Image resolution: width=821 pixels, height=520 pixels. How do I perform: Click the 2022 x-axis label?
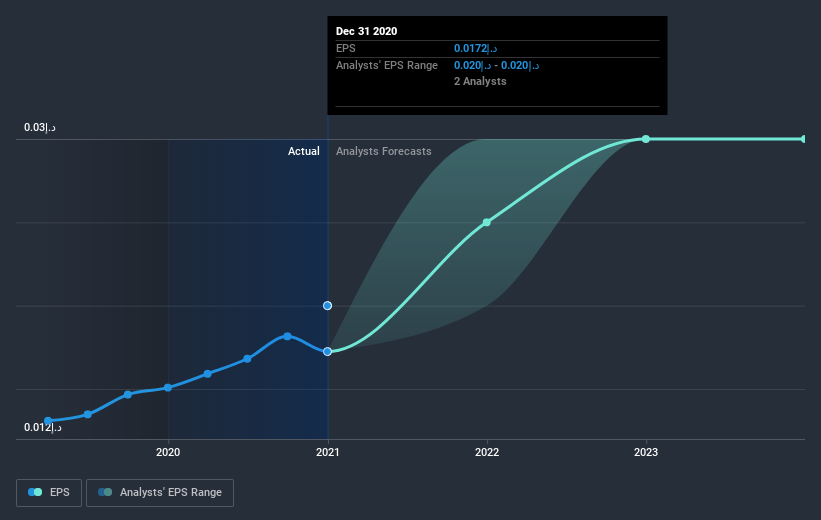point(487,452)
